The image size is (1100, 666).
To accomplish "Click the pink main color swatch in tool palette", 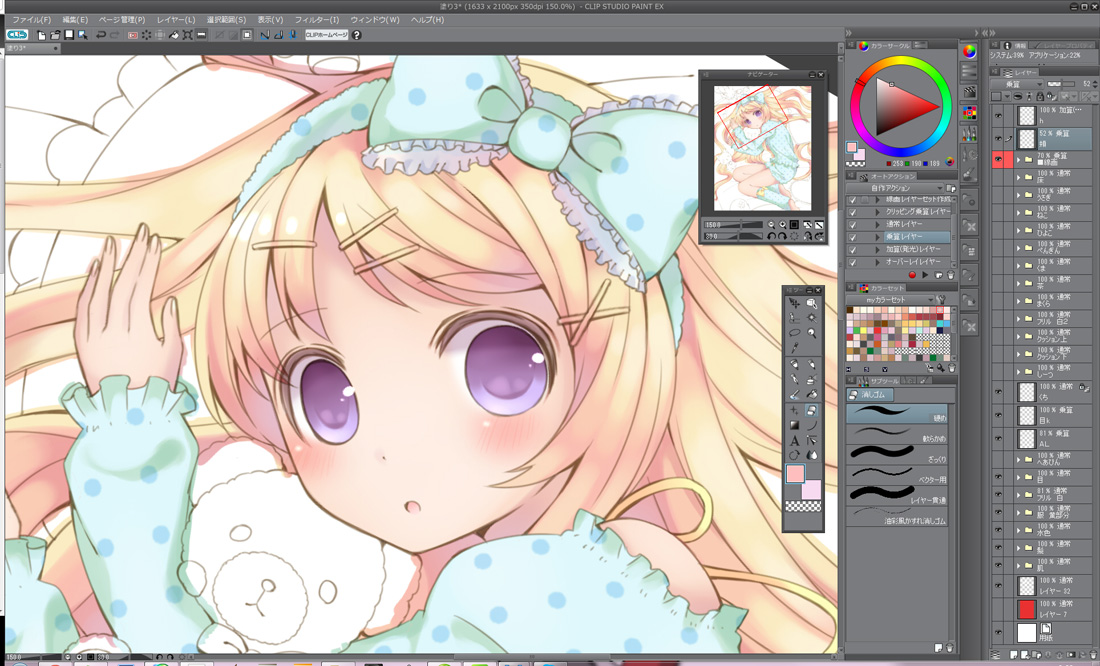I will point(795,474).
